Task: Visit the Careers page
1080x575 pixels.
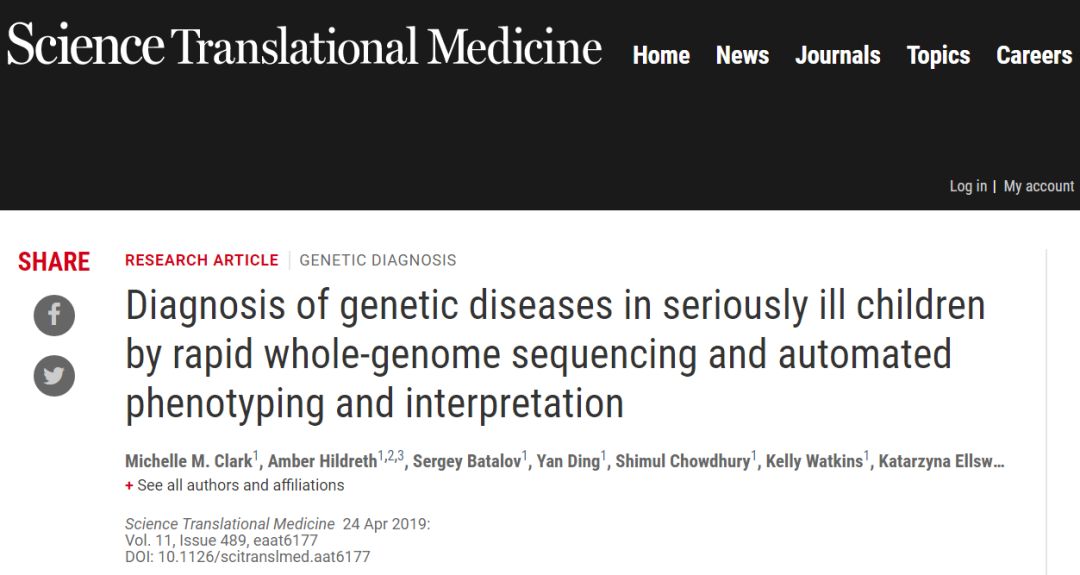Action: pyautogui.click(x=1034, y=56)
